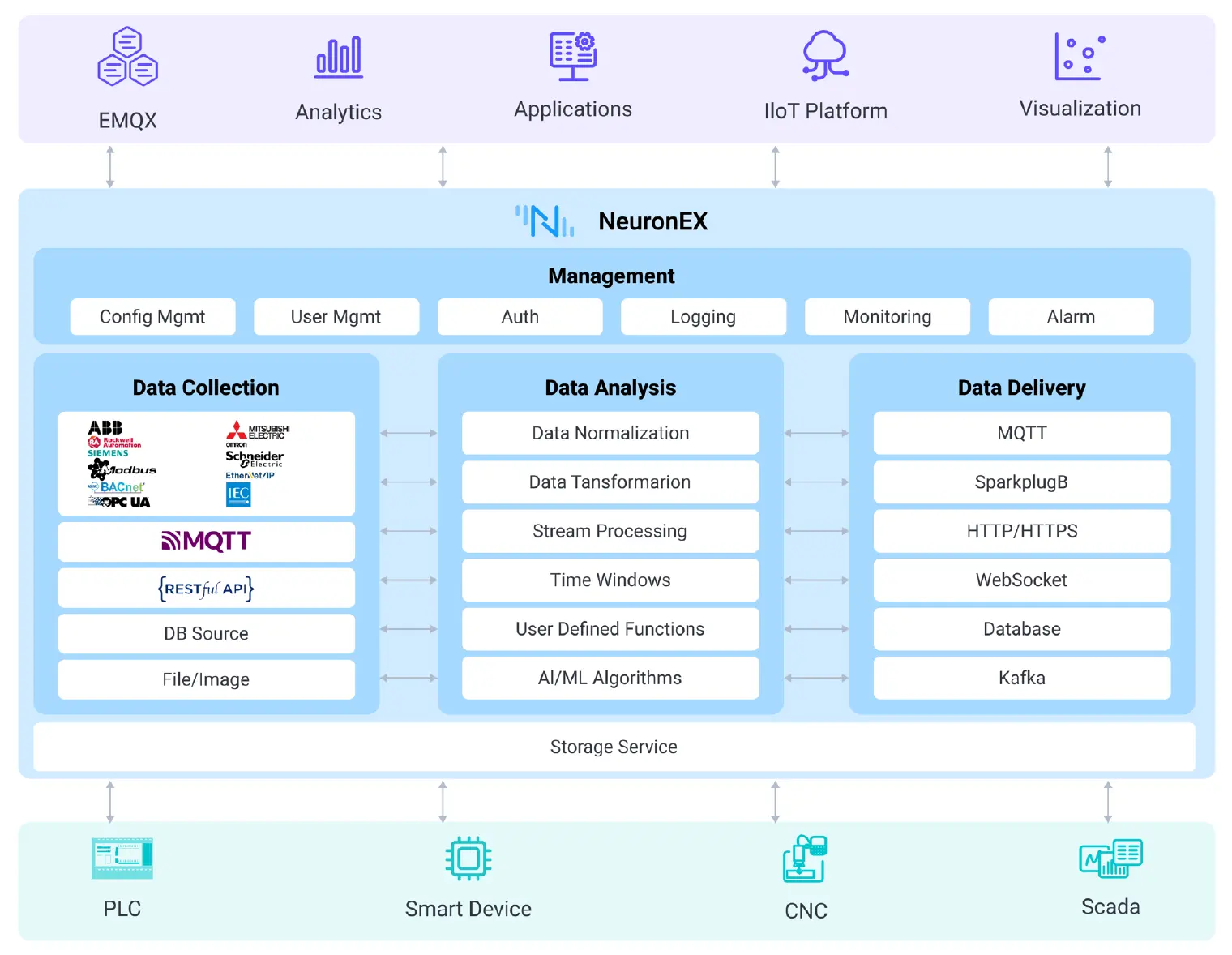The height and width of the screenshot is (955, 1232).
Task: Click the blue IEC logo
Action: coord(238,495)
